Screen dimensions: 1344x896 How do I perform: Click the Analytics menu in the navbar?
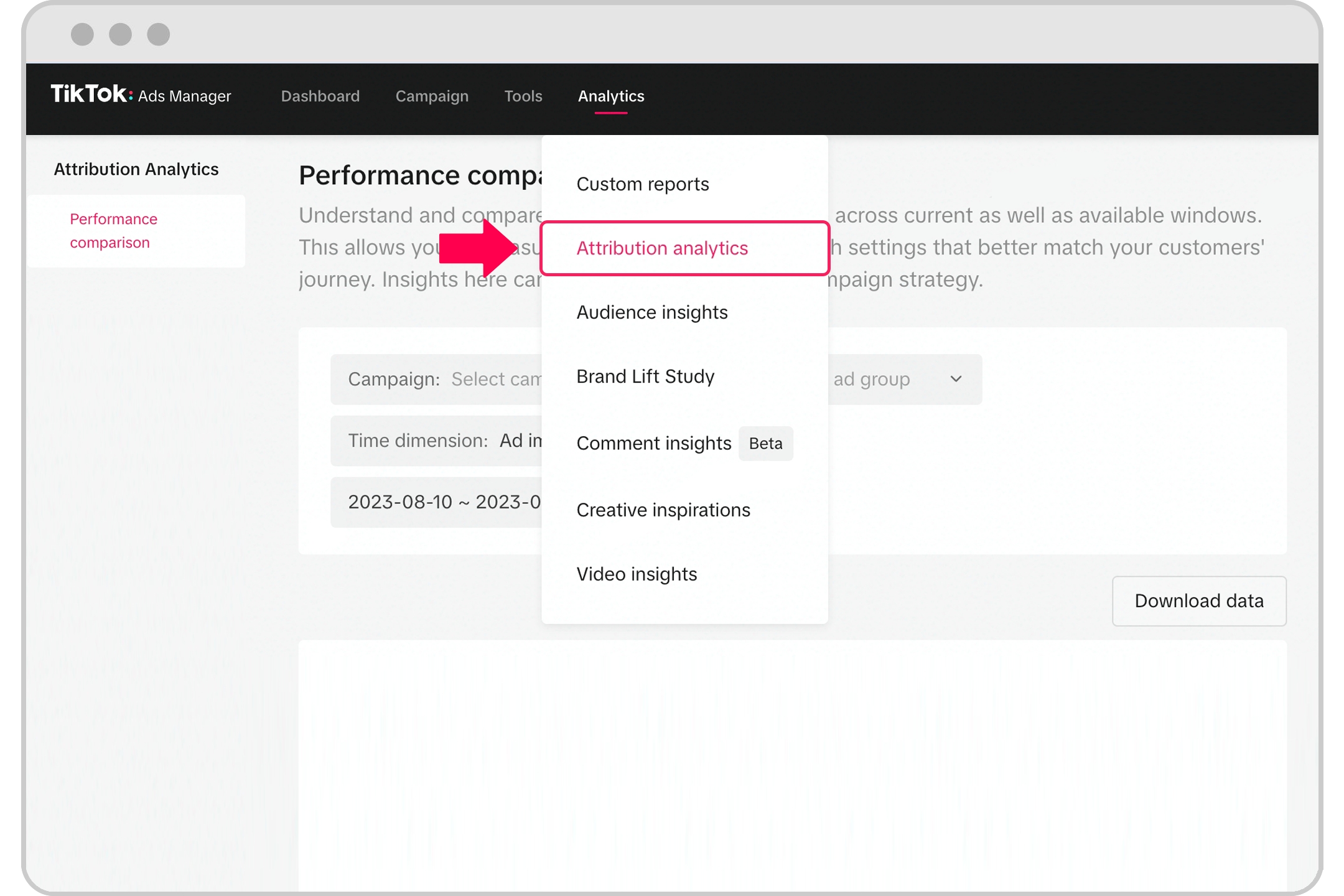[610, 96]
